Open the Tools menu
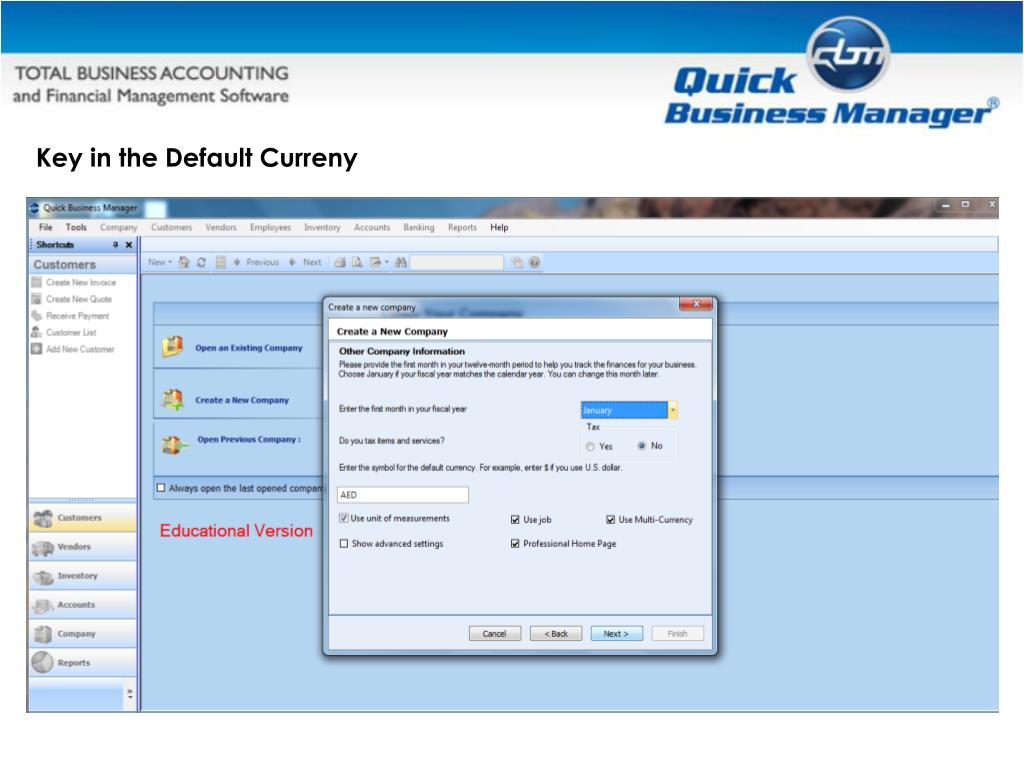 pos(76,227)
